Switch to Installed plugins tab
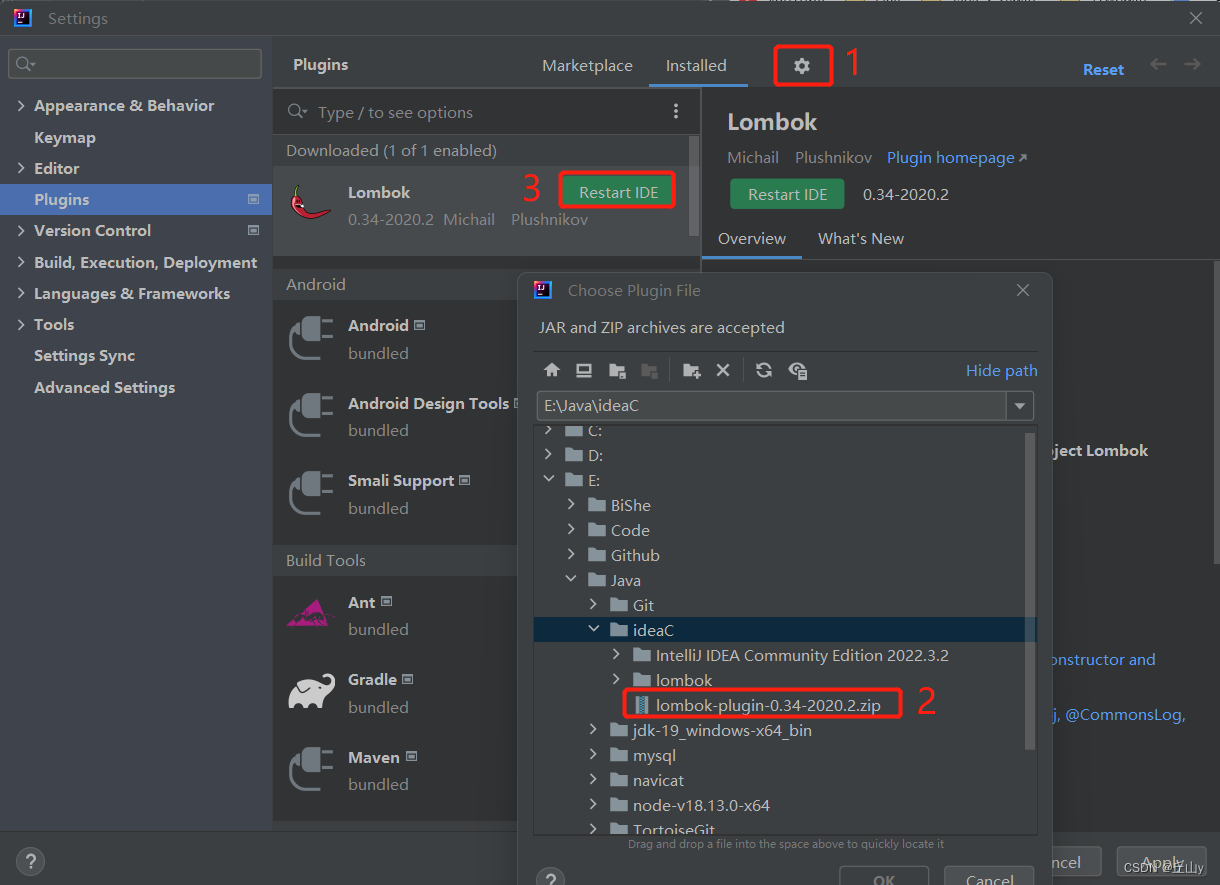1220x885 pixels. pyautogui.click(x=696, y=65)
